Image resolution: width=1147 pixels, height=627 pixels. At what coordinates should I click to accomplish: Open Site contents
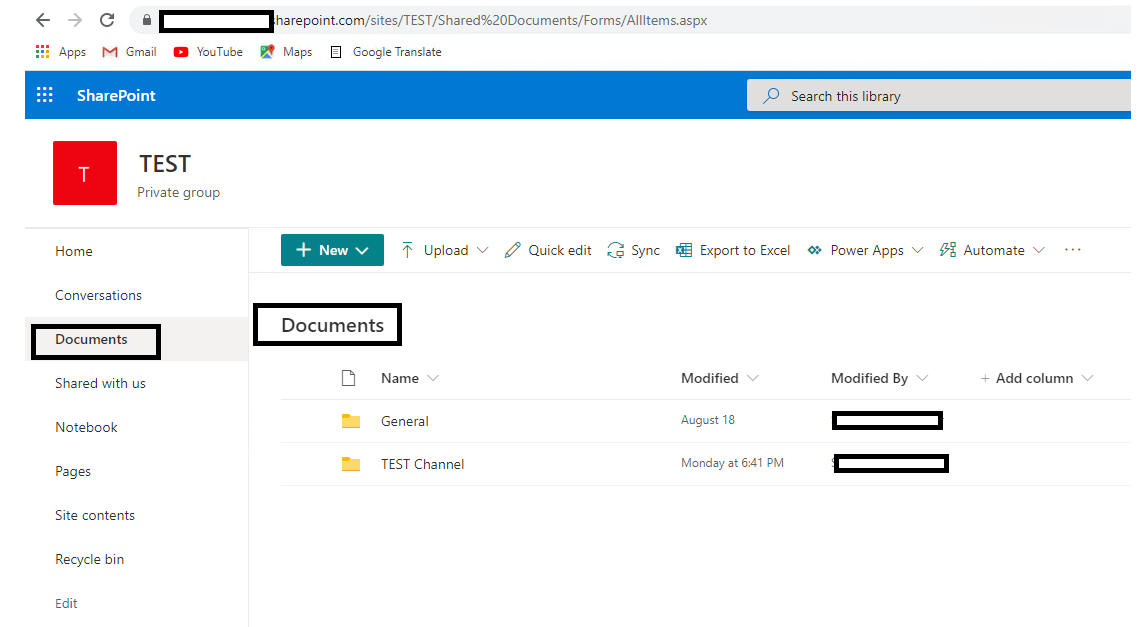[x=95, y=515]
